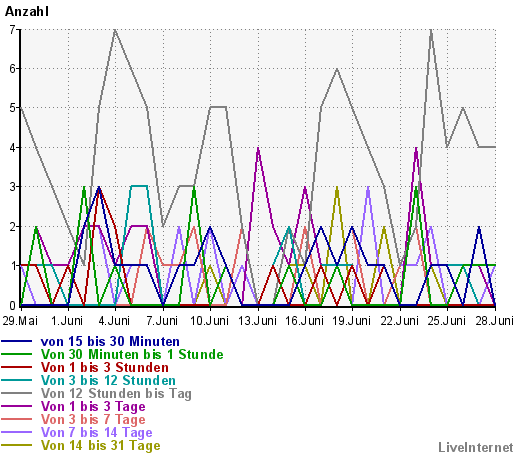Click x-axis date label '7.Juni'
This screenshot has width=520, height=457.
point(162,321)
